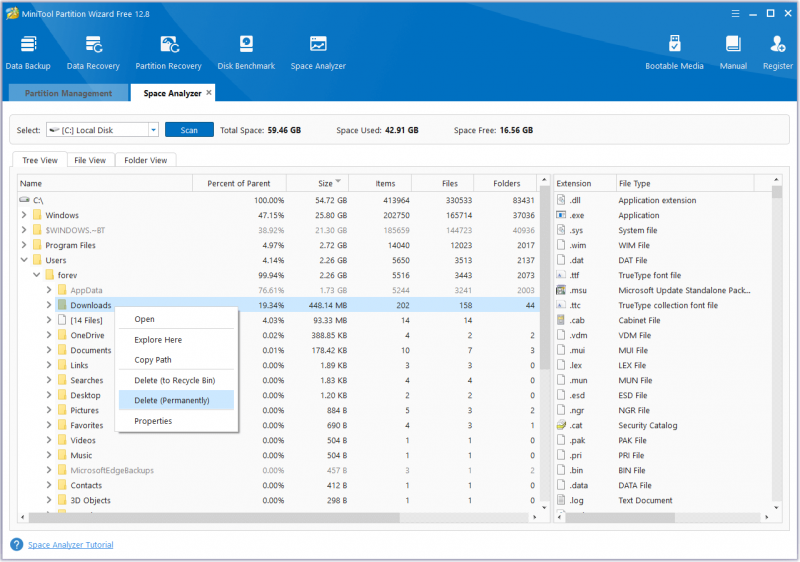Screen dimensions: 800x562
Task: Open the Data Backup tool
Action: click(x=28, y=53)
